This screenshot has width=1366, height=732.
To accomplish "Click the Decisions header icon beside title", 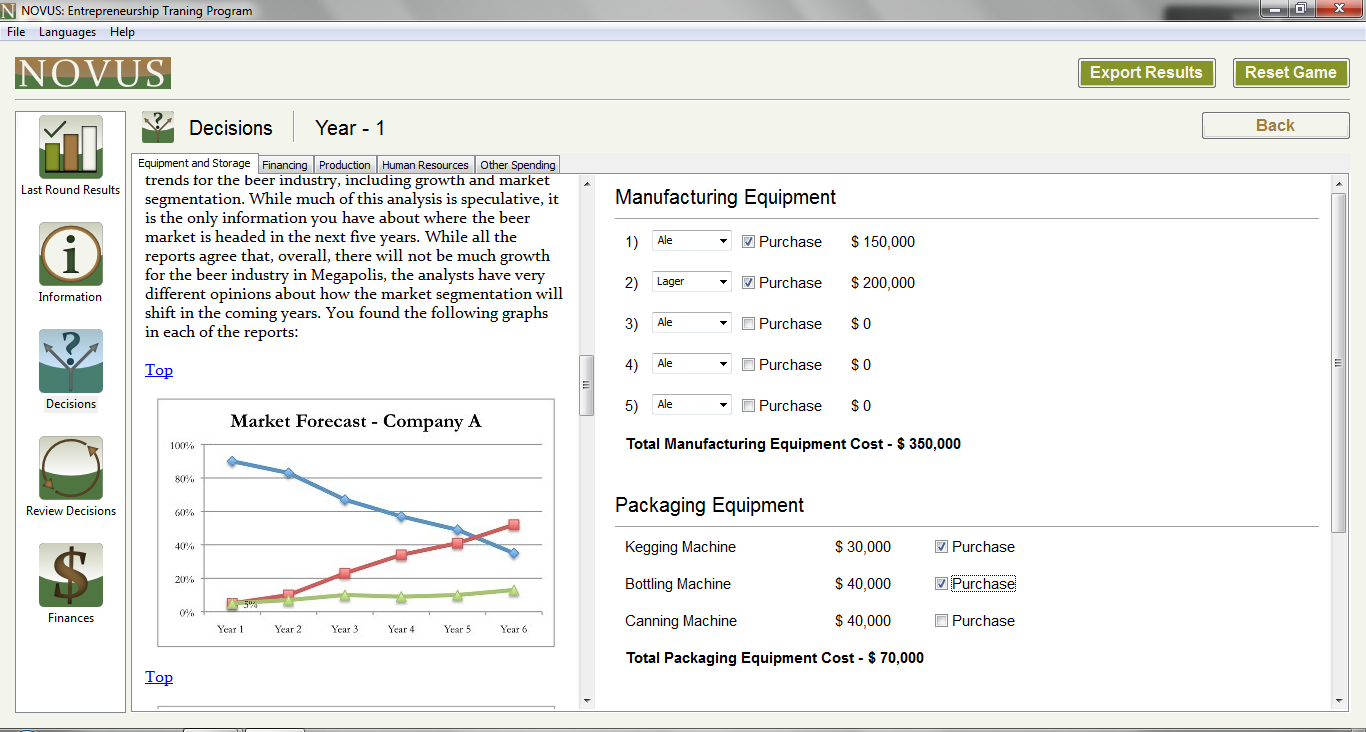I will [x=158, y=127].
